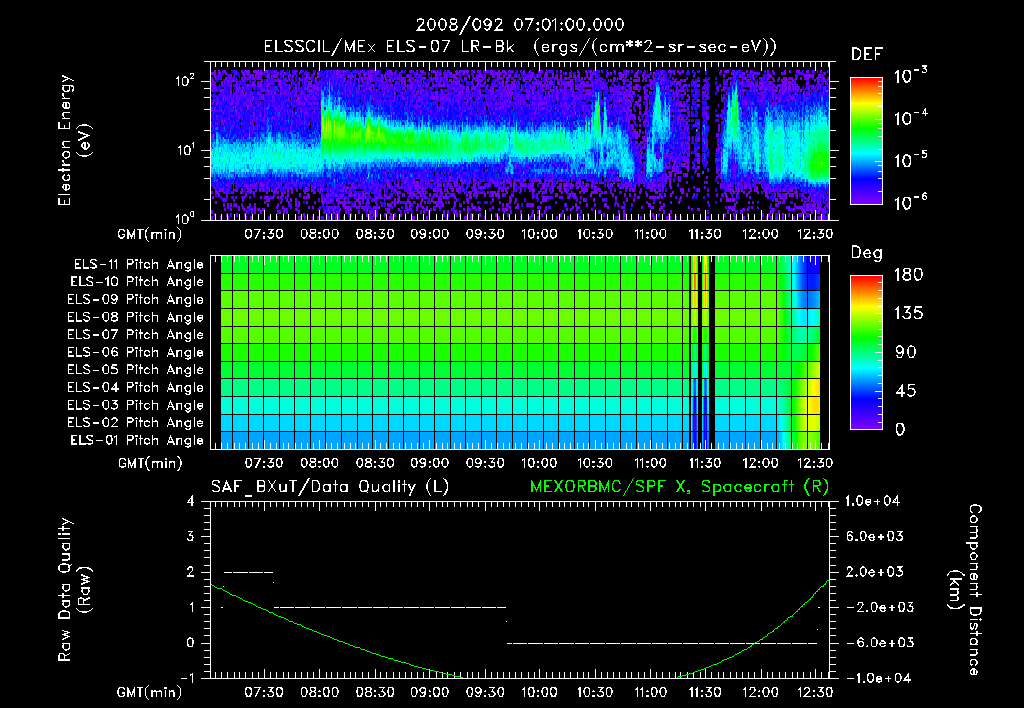Click the DEF color scale bar
Viewport: 1024px width, 708px height.
pos(866,141)
